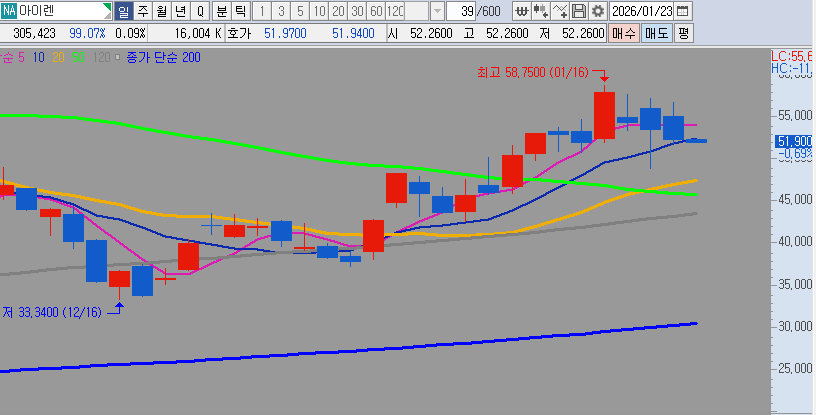Click the 10-period MA legend label
The height and width of the screenshot is (415, 816).
pyautogui.click(x=39, y=57)
